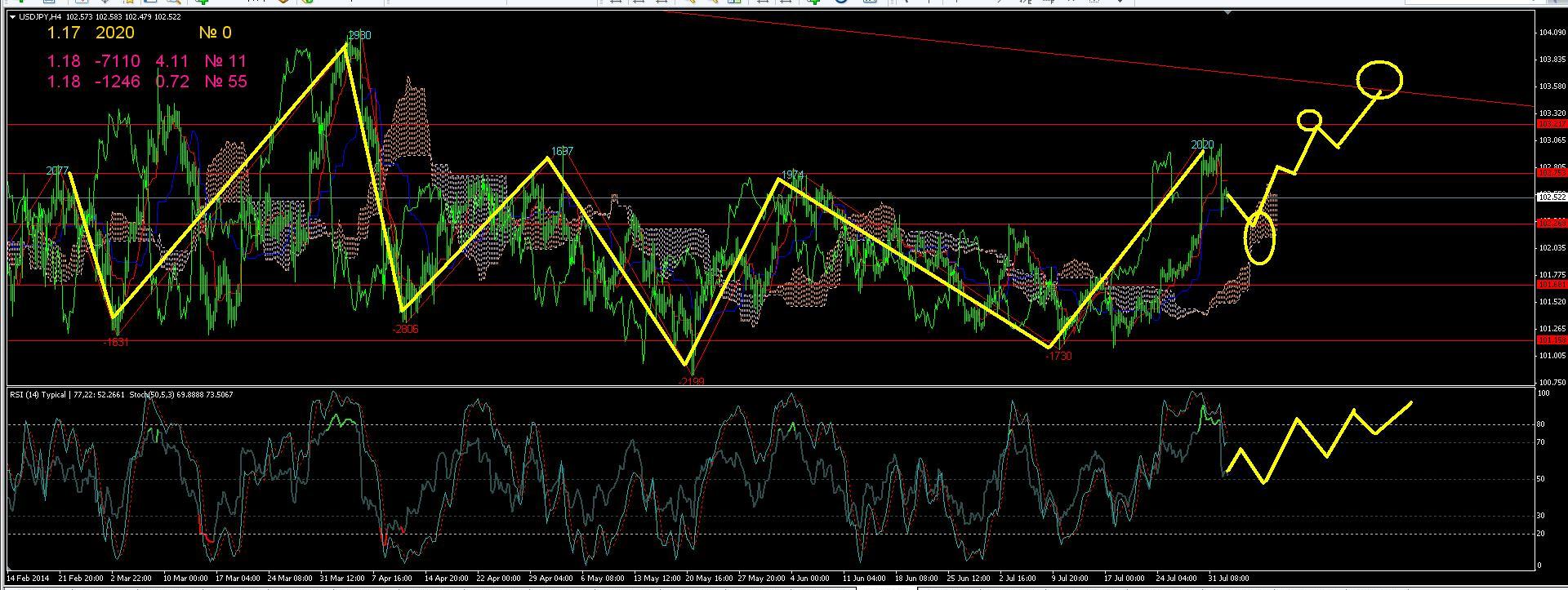
Task: Click 14 Feb 2014 on the time axis
Action: click(x=29, y=578)
